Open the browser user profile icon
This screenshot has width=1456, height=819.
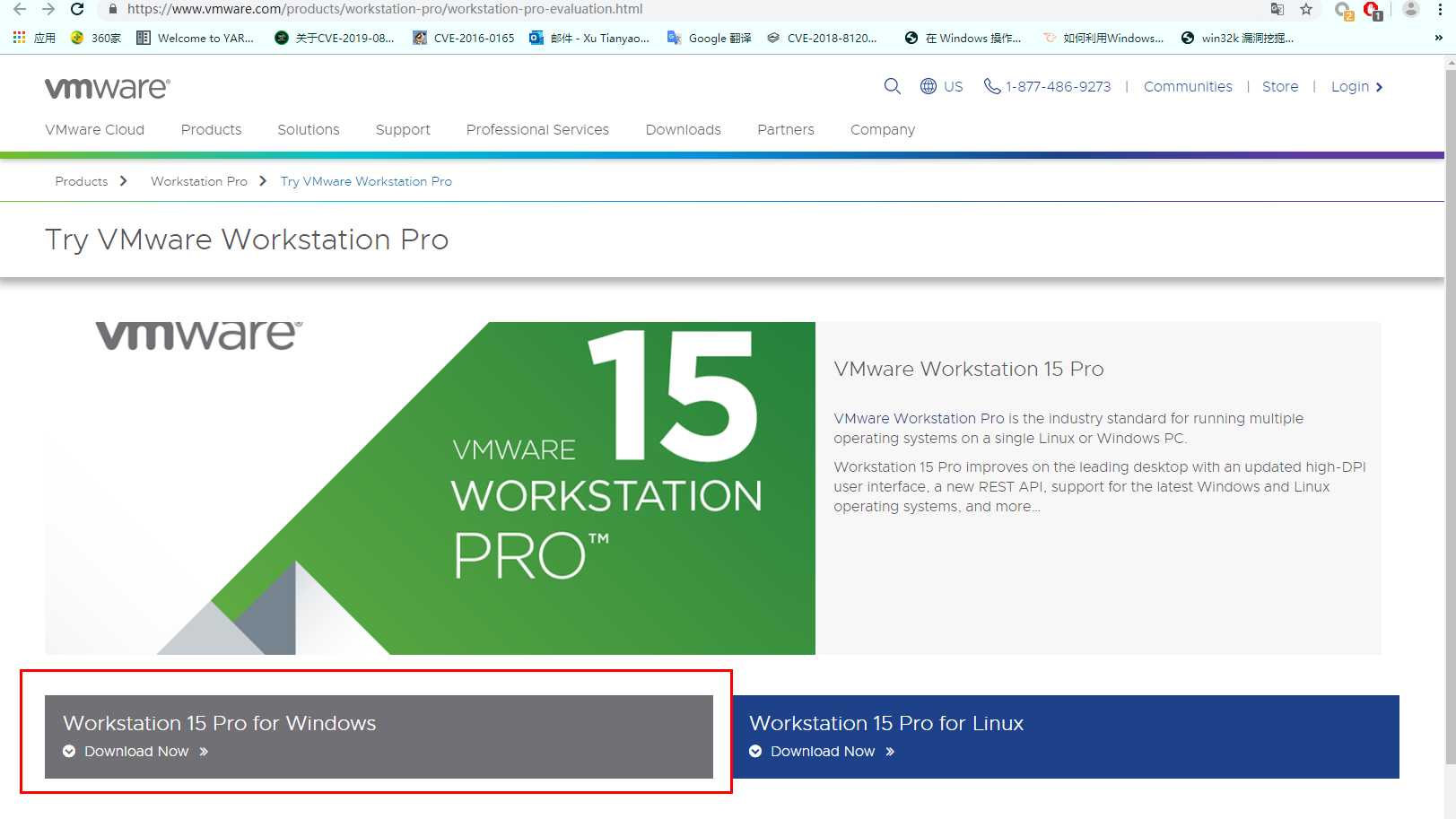(x=1411, y=9)
